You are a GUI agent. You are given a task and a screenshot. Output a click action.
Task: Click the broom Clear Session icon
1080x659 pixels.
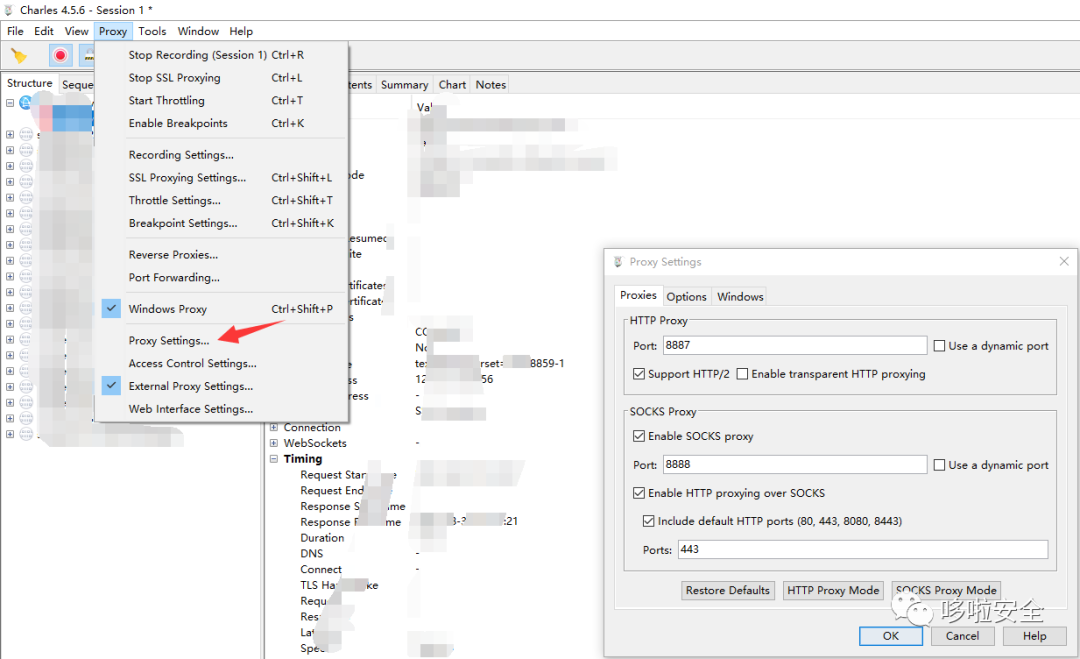click(x=18, y=56)
